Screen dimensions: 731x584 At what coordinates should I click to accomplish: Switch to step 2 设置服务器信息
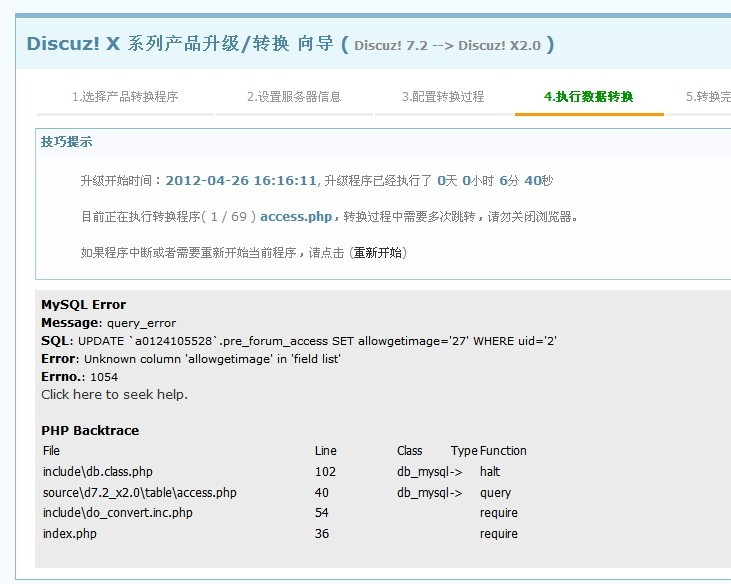tap(294, 96)
